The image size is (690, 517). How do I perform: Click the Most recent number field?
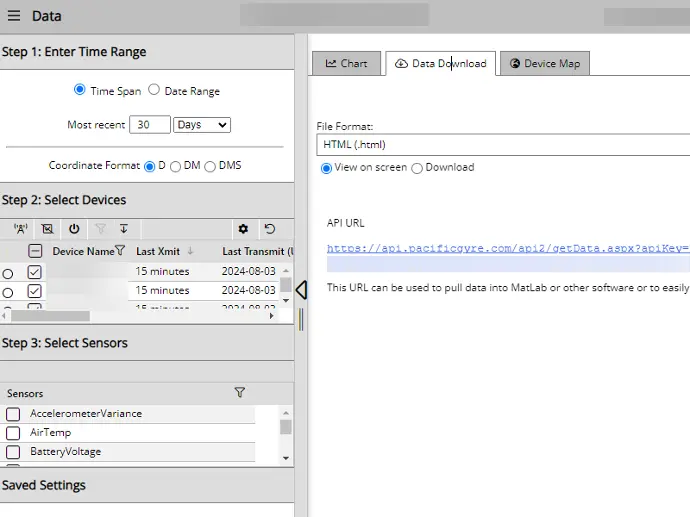149,125
